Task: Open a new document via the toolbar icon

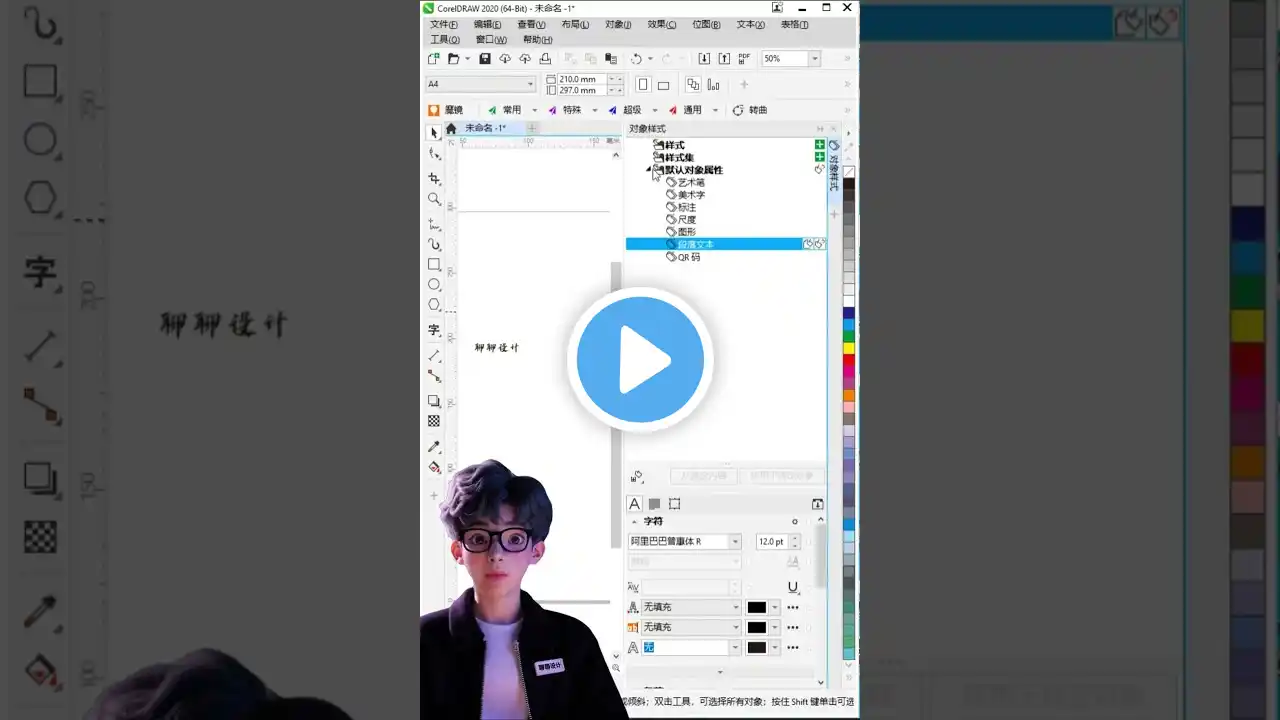Action: pyautogui.click(x=433, y=59)
